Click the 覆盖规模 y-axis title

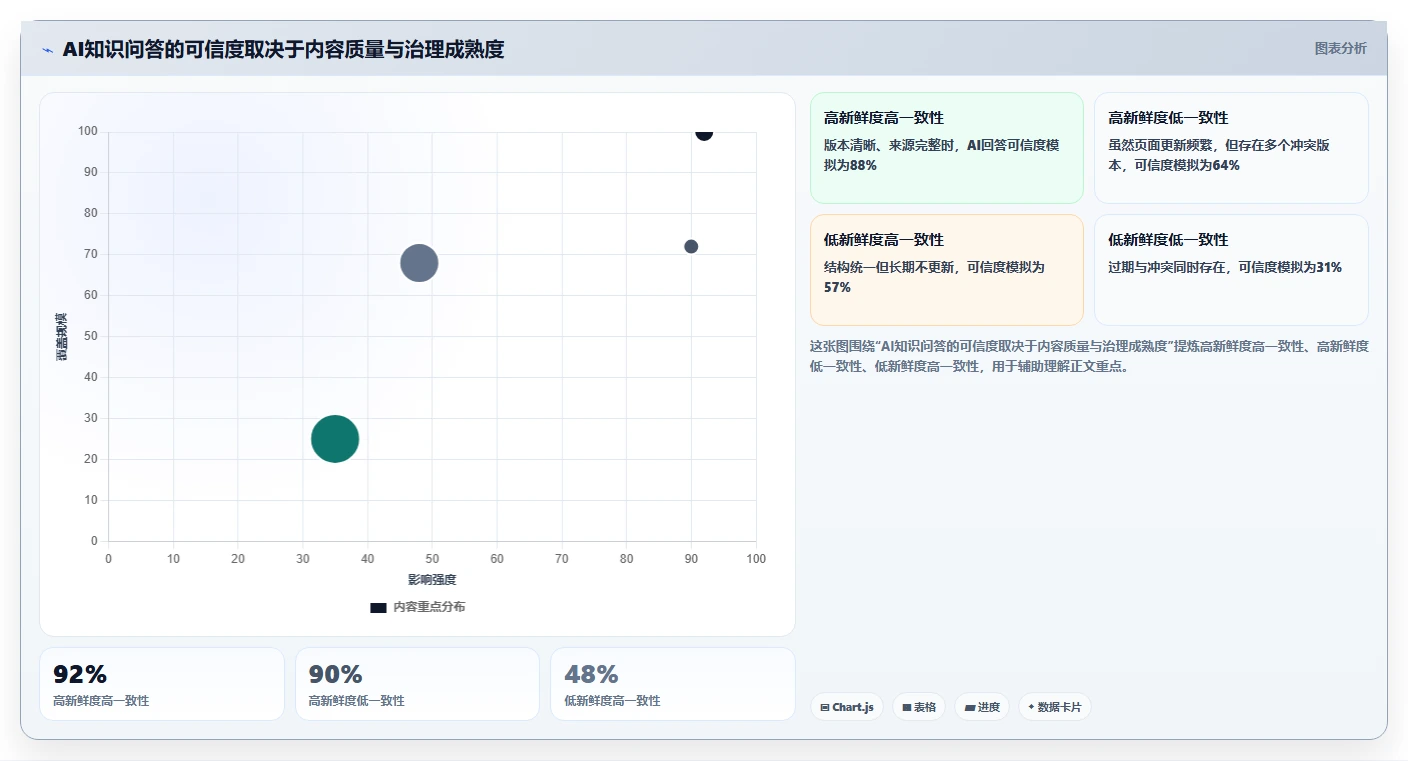tap(62, 336)
